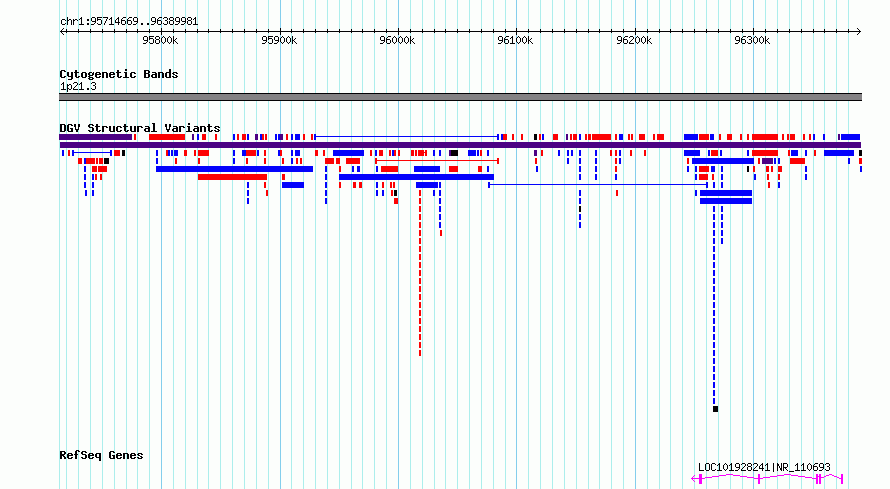Click the 96300k ruler label
Image resolution: width=890 pixels, height=489 pixels.
(x=752, y=40)
